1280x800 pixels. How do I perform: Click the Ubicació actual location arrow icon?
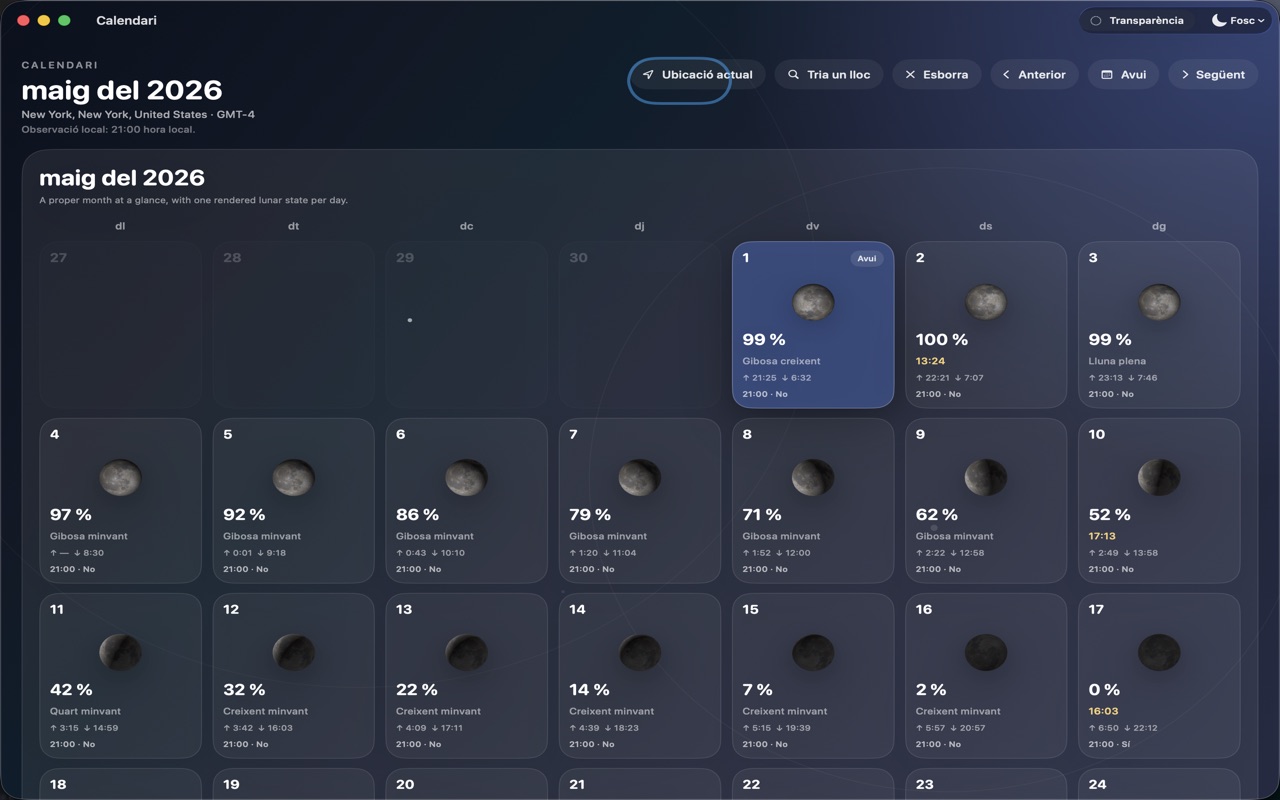click(x=648, y=75)
